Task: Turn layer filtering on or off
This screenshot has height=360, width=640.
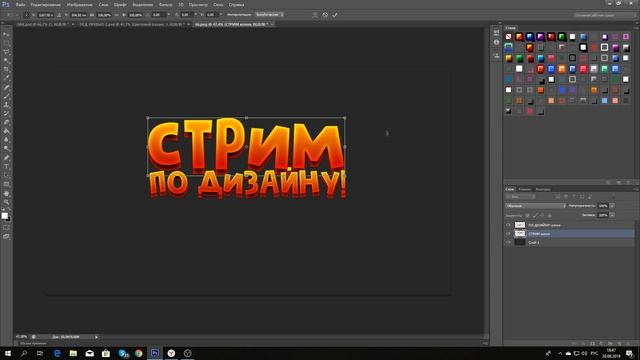Action: point(613,197)
